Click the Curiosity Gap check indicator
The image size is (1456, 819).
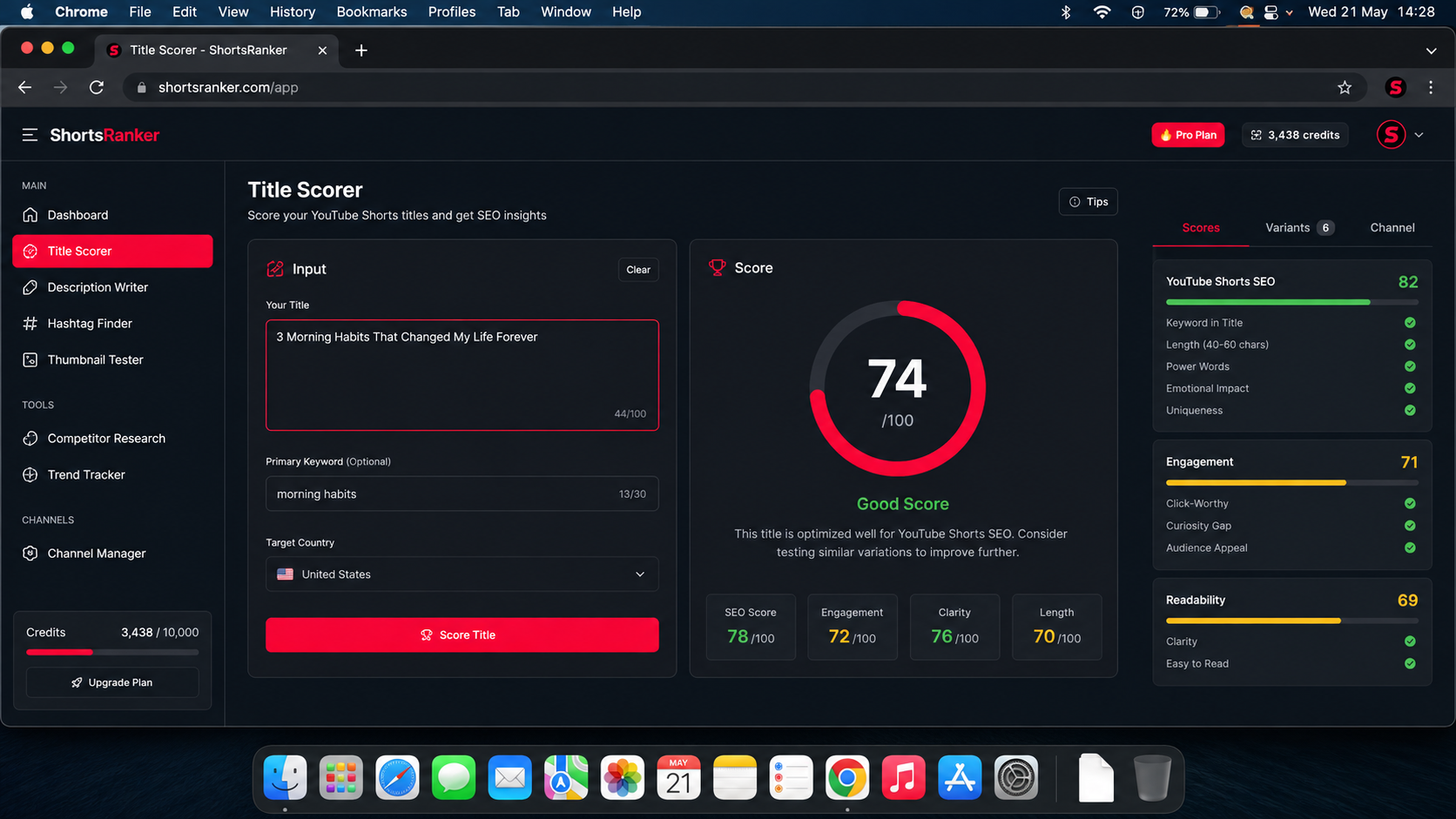click(1410, 526)
